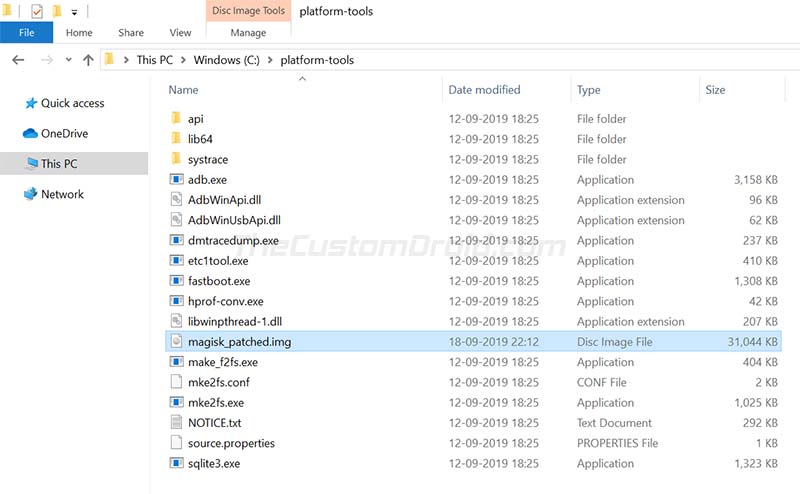Screen dimensions: 800x494
Task: Switch to the Share ribbon tab
Action: [131, 33]
